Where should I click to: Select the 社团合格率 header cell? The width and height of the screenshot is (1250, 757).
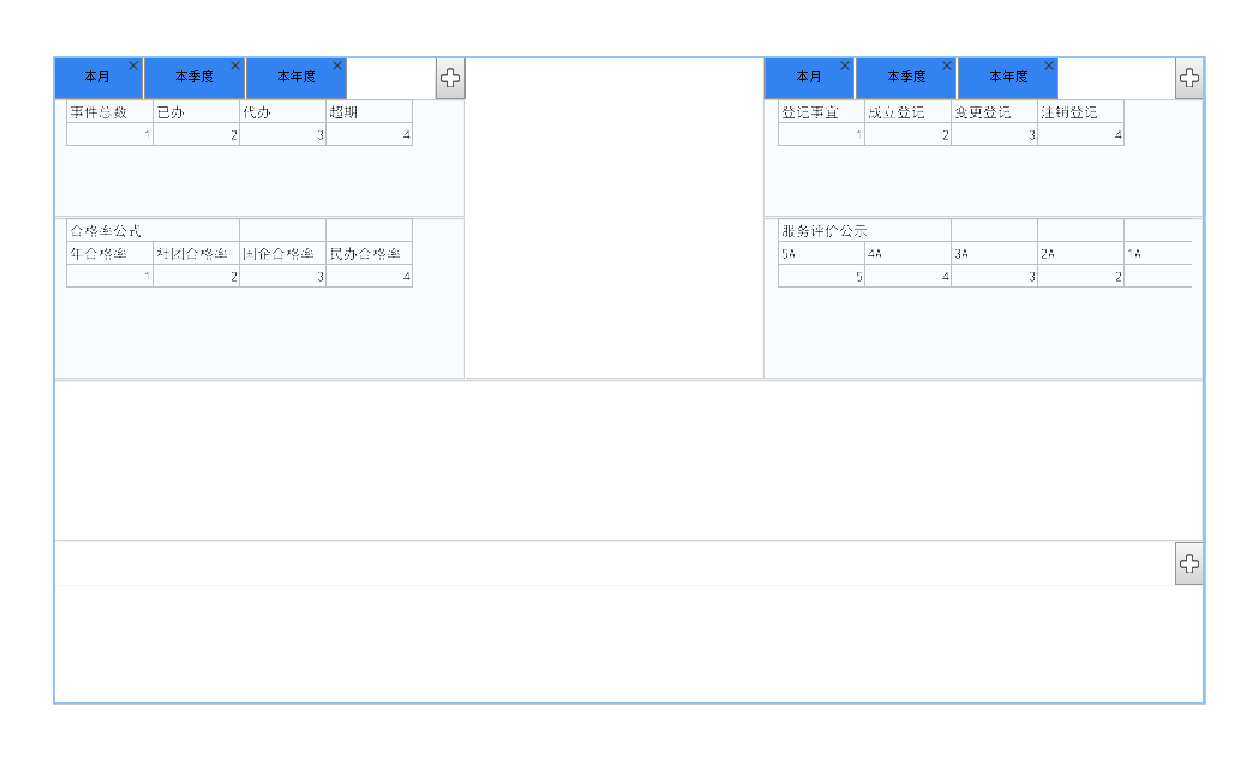[196, 254]
